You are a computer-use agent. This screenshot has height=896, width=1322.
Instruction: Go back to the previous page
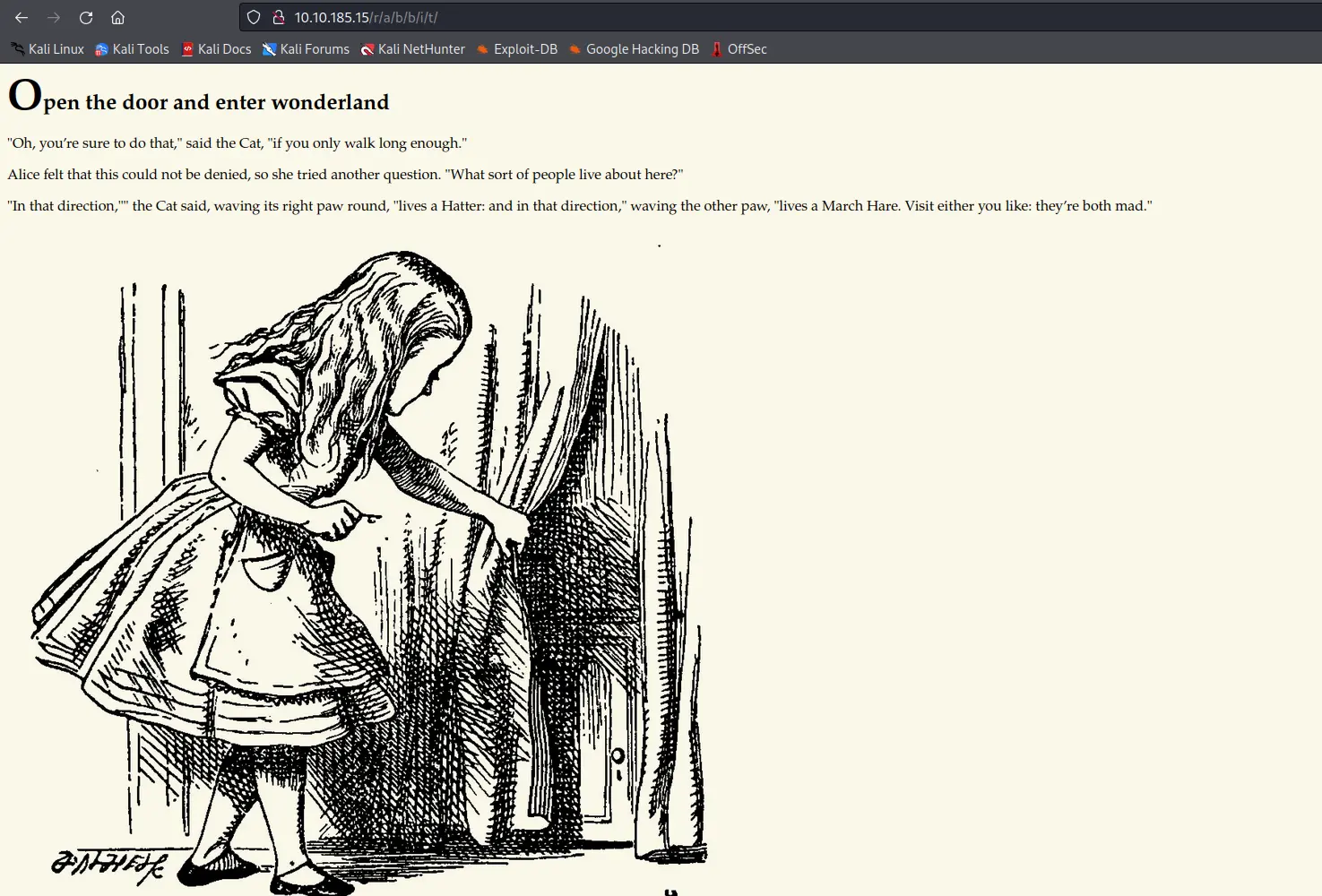pyautogui.click(x=22, y=17)
